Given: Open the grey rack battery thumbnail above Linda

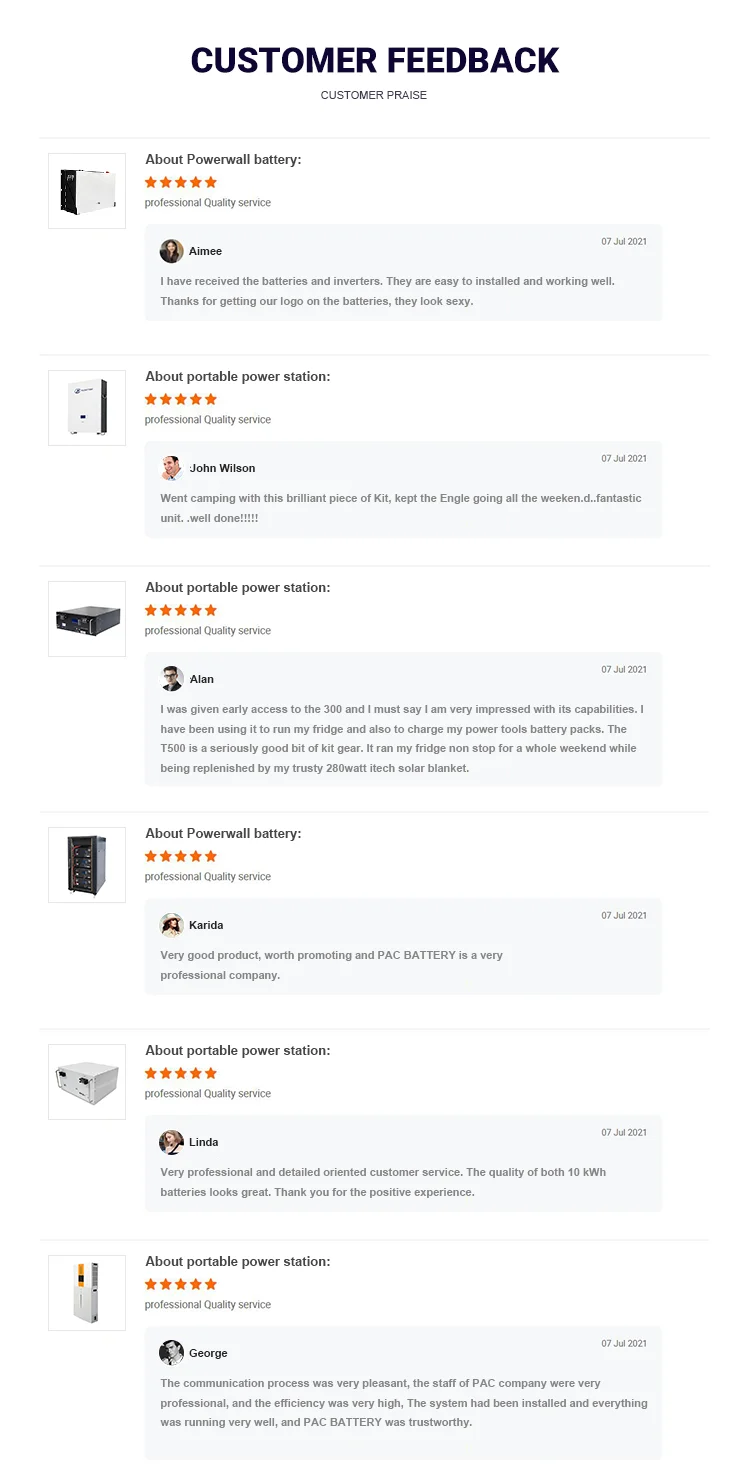Looking at the screenshot, I should (87, 1082).
